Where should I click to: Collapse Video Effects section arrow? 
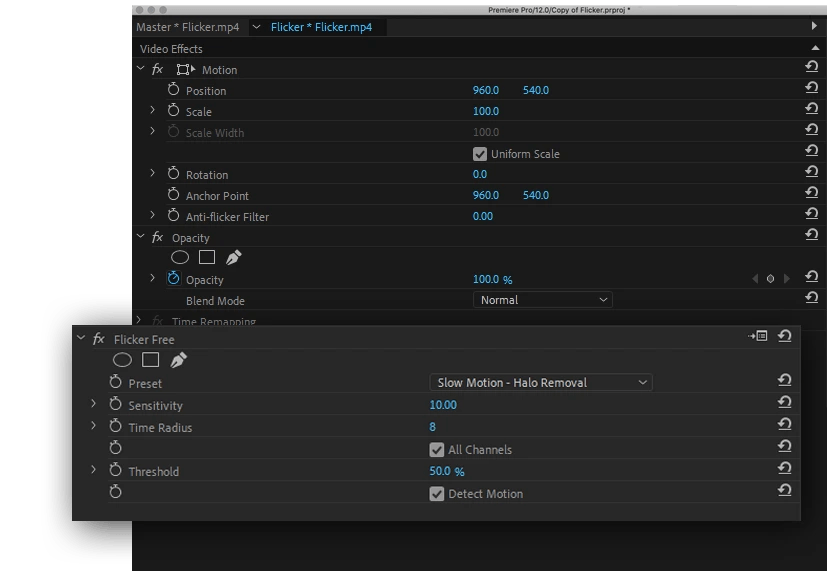coord(815,48)
